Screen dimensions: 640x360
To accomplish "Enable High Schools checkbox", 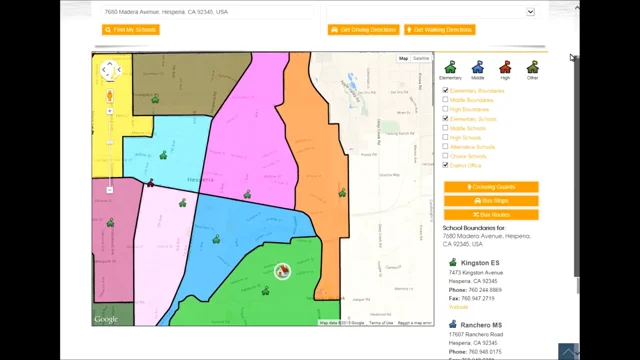I will pyautogui.click(x=445, y=137).
